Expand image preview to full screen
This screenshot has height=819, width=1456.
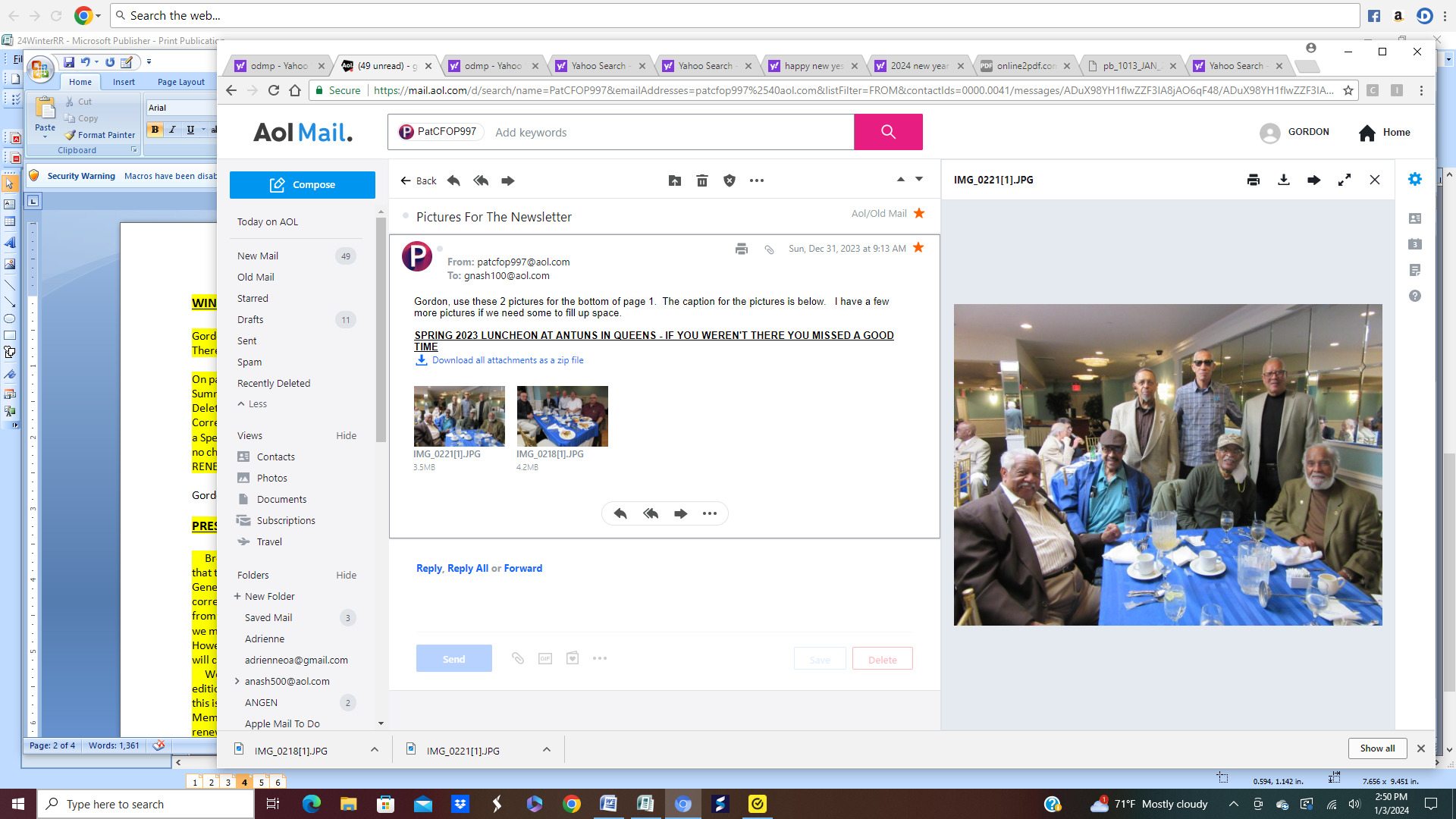(1345, 180)
